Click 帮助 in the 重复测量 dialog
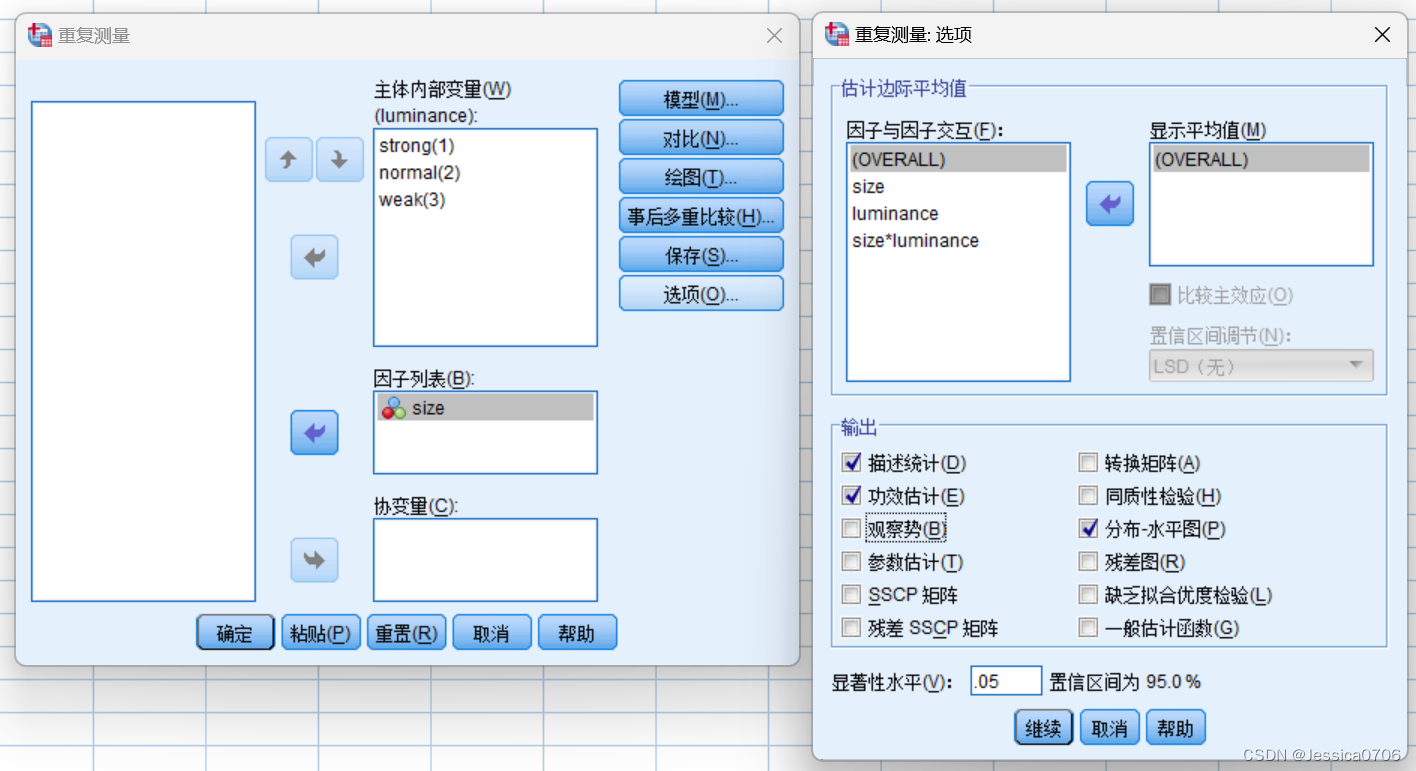 (x=577, y=633)
